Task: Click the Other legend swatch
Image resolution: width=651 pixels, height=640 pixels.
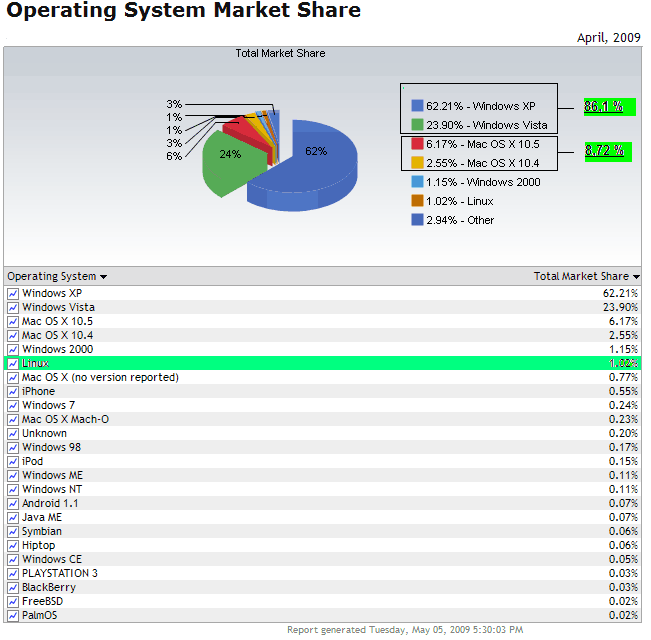Action: point(417,220)
